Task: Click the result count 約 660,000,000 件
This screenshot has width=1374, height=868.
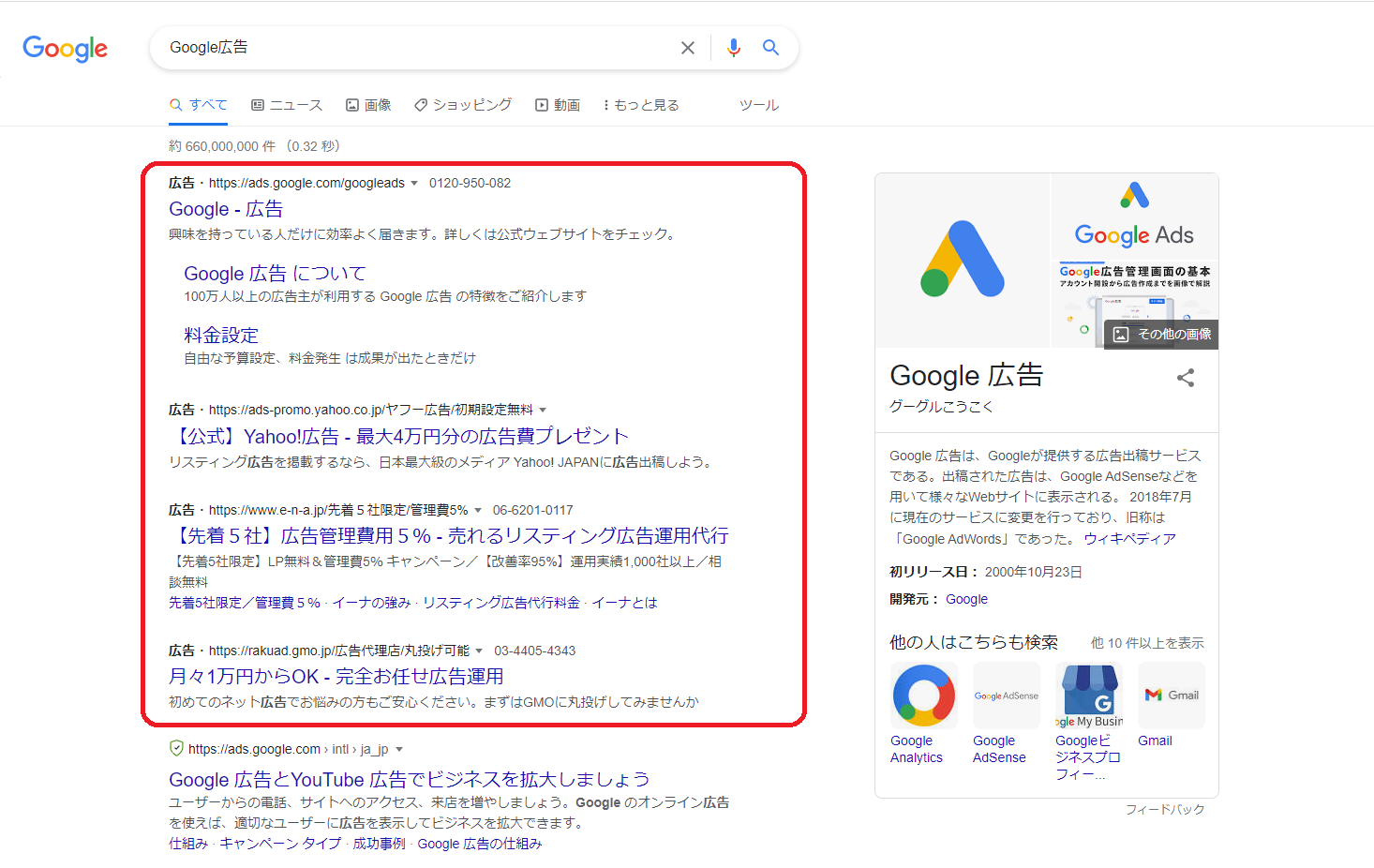Action: click(x=222, y=146)
